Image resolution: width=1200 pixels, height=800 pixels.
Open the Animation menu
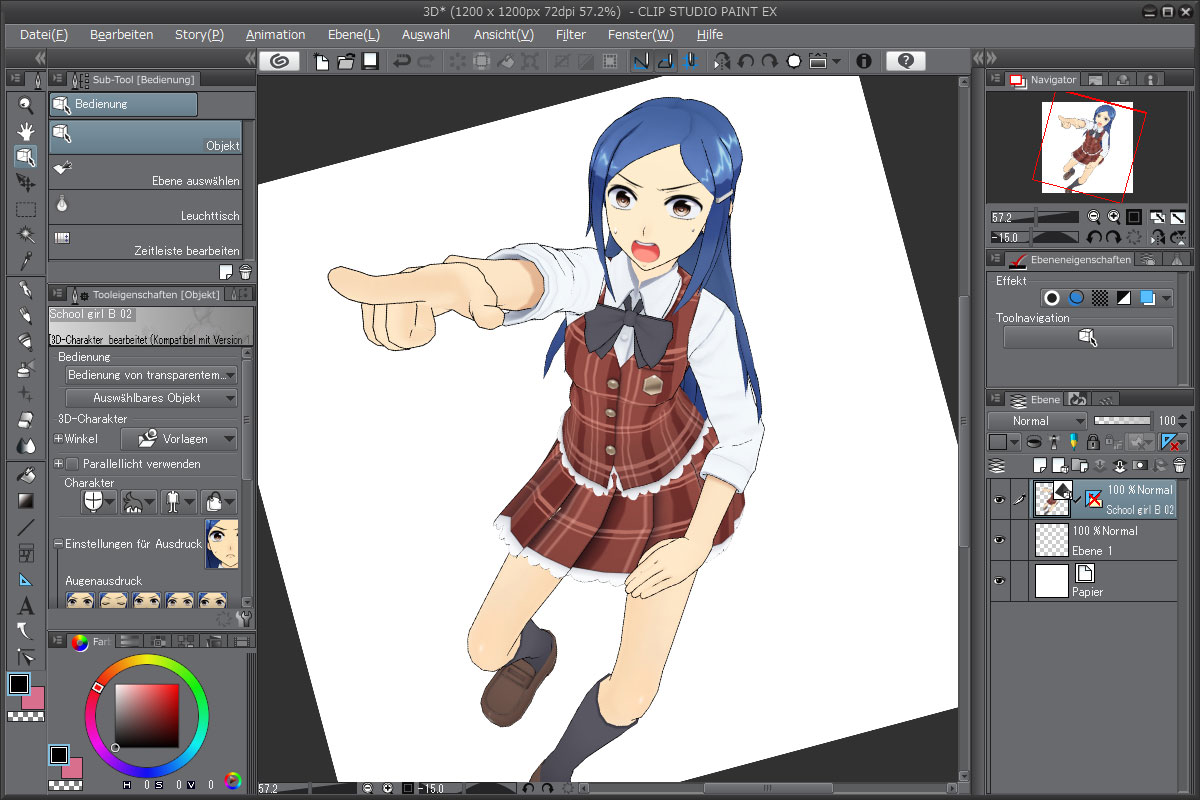[x=275, y=34]
